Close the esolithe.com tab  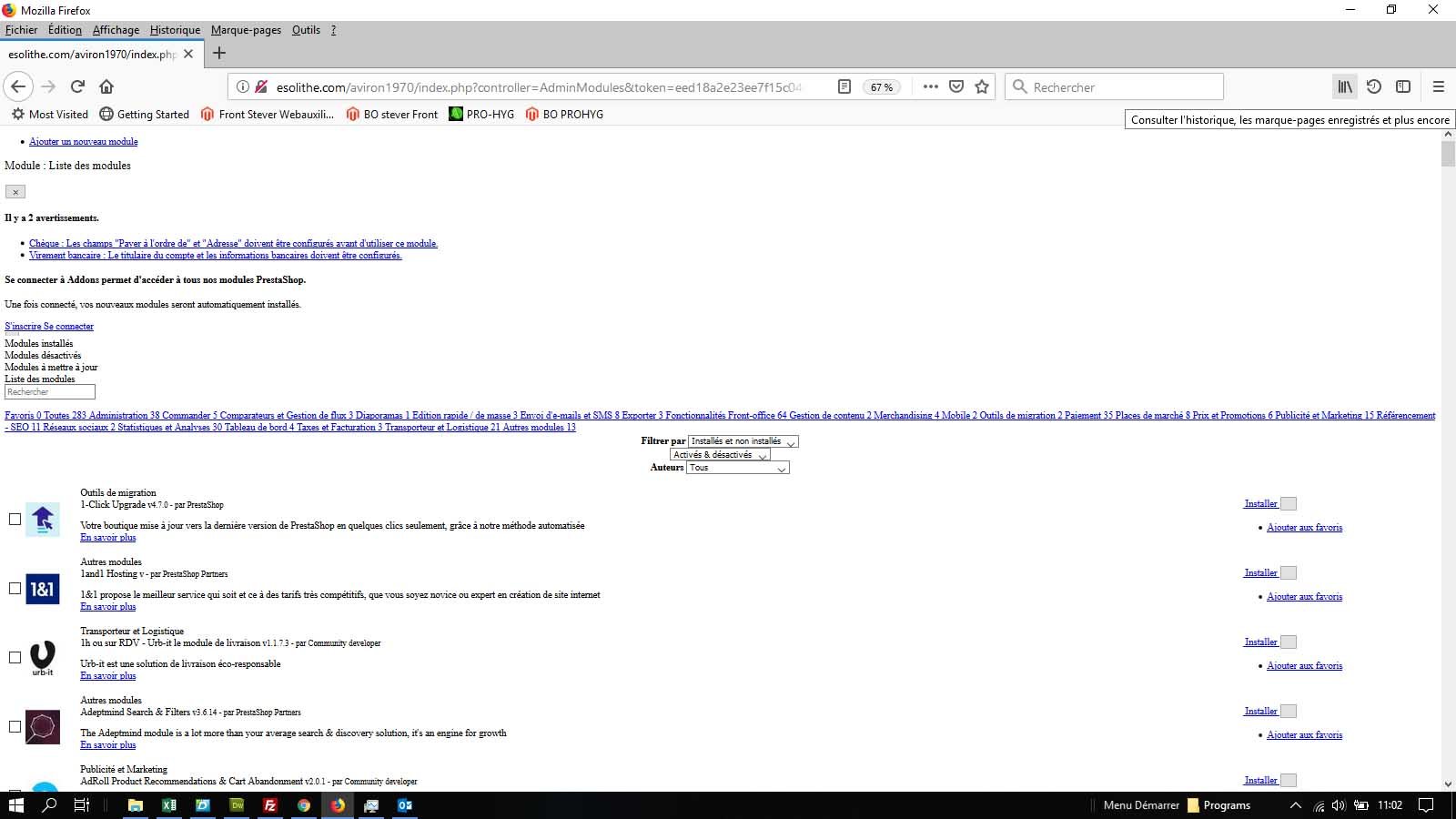coord(188,54)
